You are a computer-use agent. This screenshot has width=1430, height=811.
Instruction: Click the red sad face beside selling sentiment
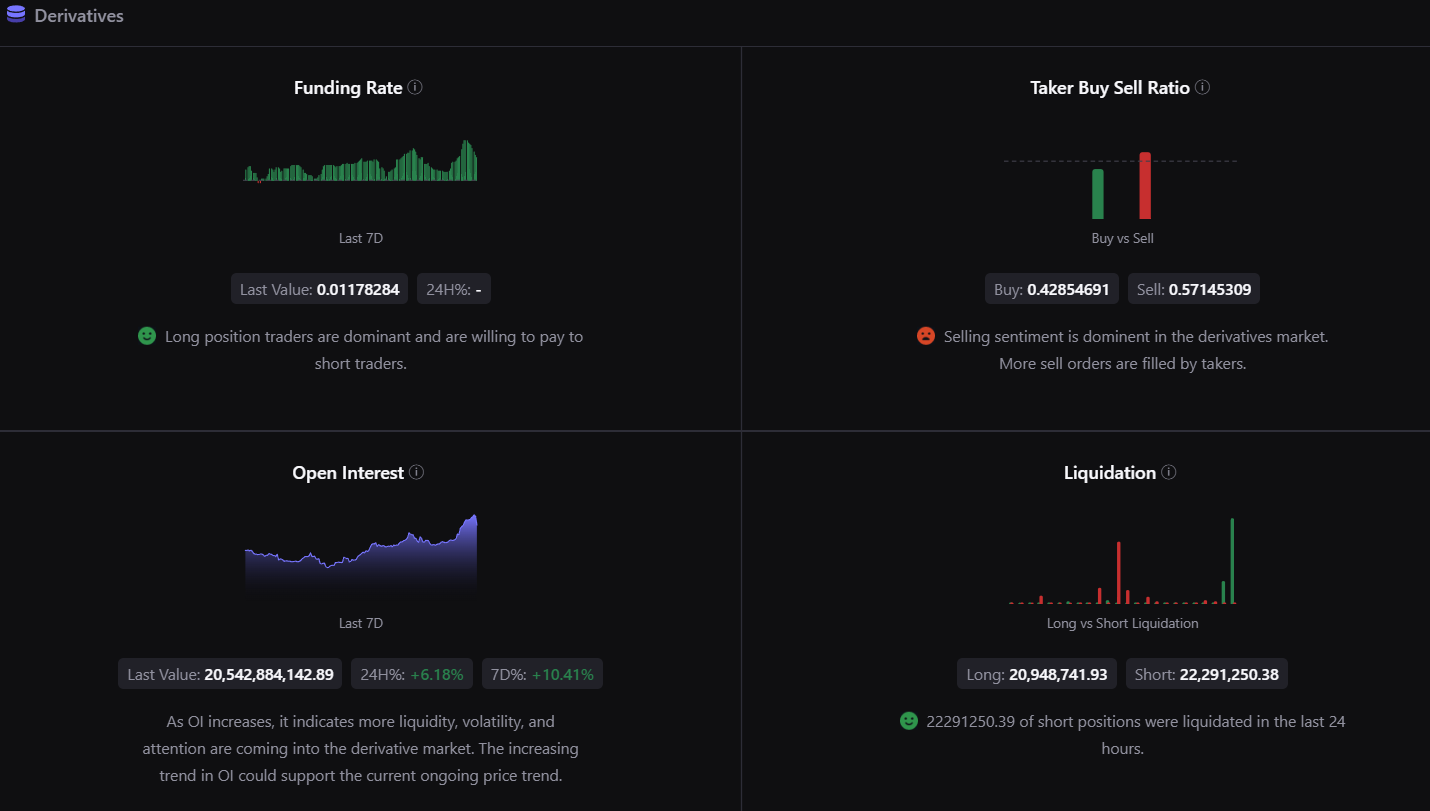(926, 336)
